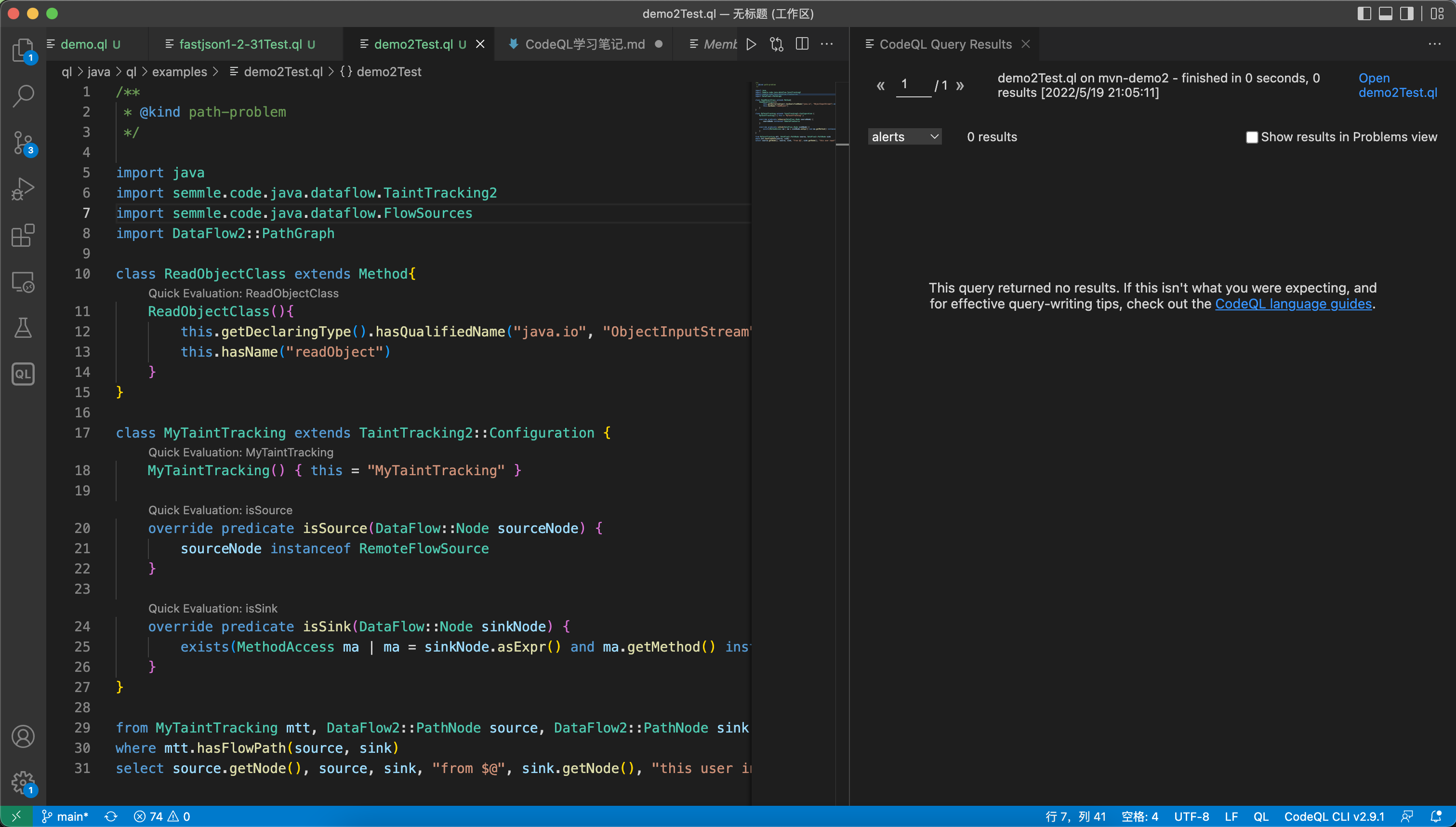Viewport: 1456px width, 827px height.
Task: Change indentation setting 空格: 4
Action: click(1140, 816)
